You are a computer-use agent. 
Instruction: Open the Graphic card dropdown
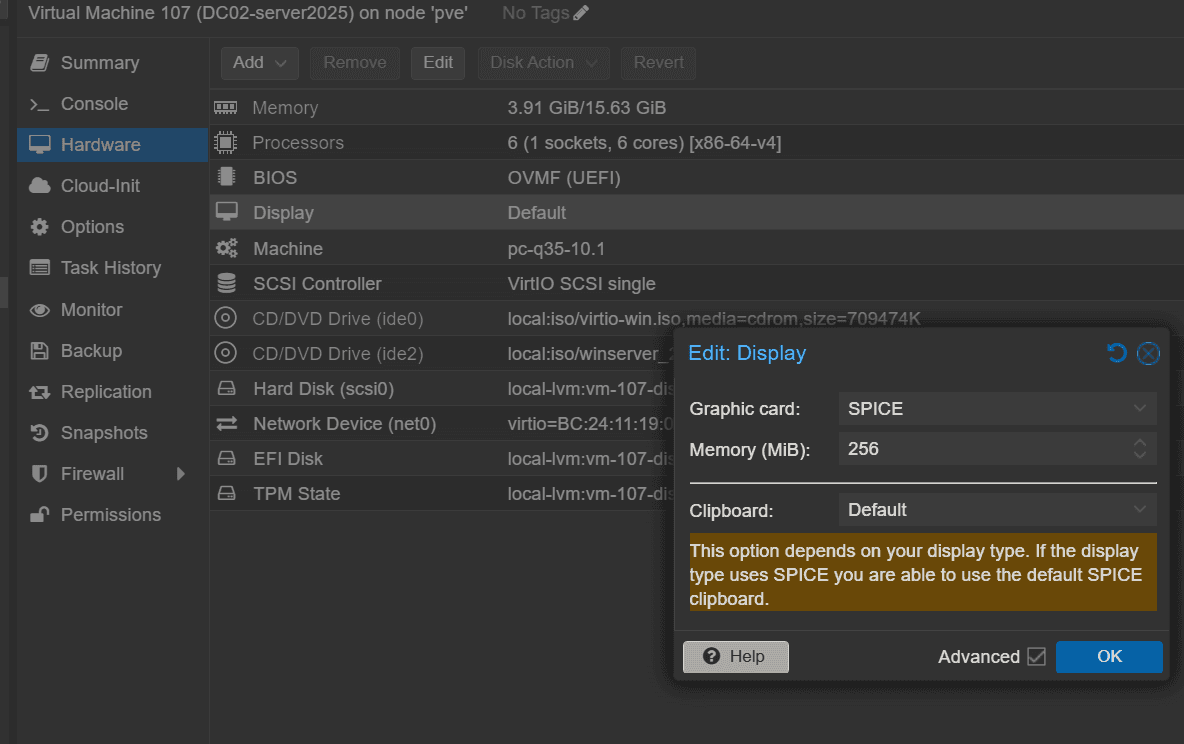1139,409
